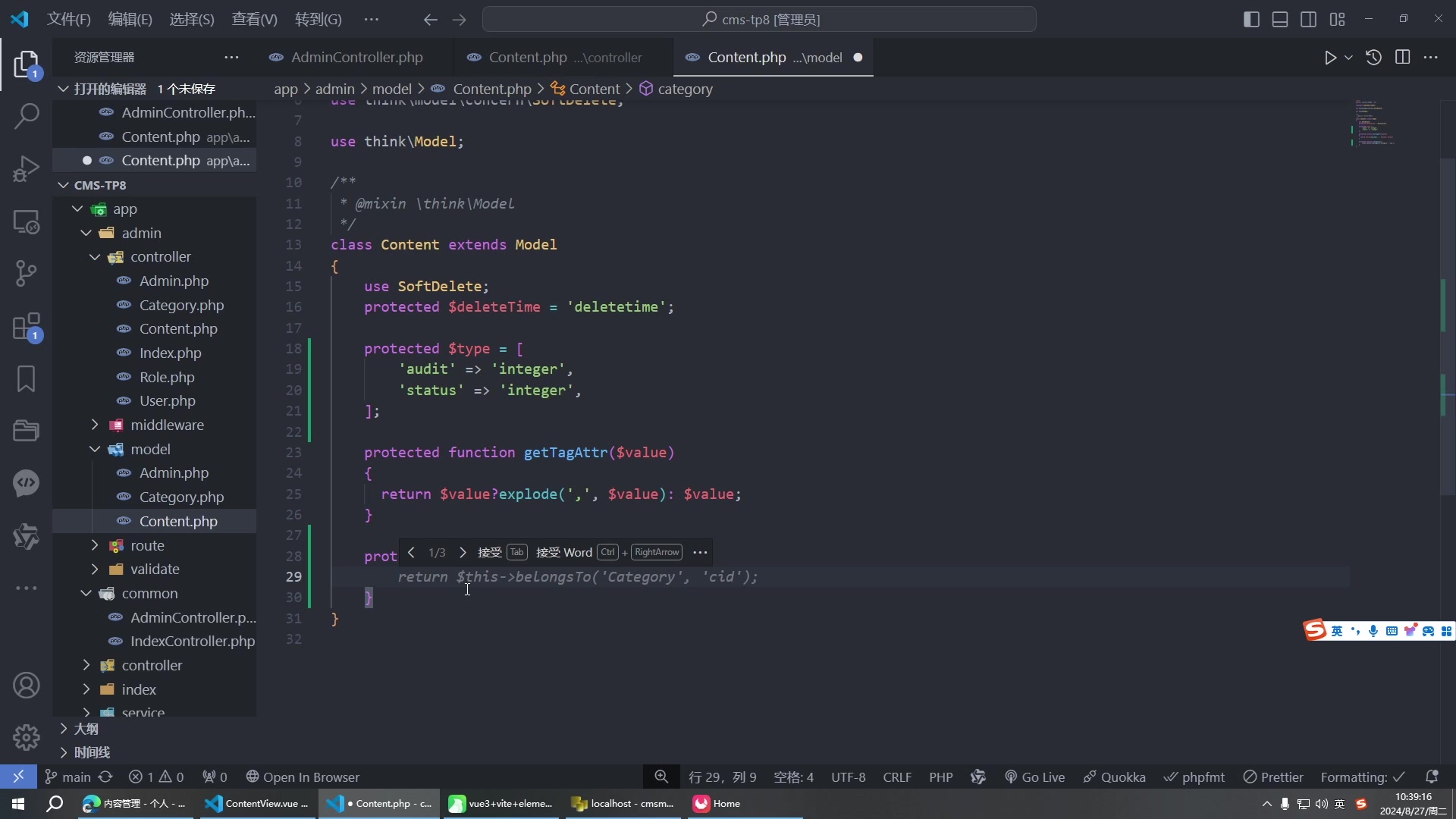Expand the middleware folder
This screenshot has width=1456, height=819.
point(95,425)
